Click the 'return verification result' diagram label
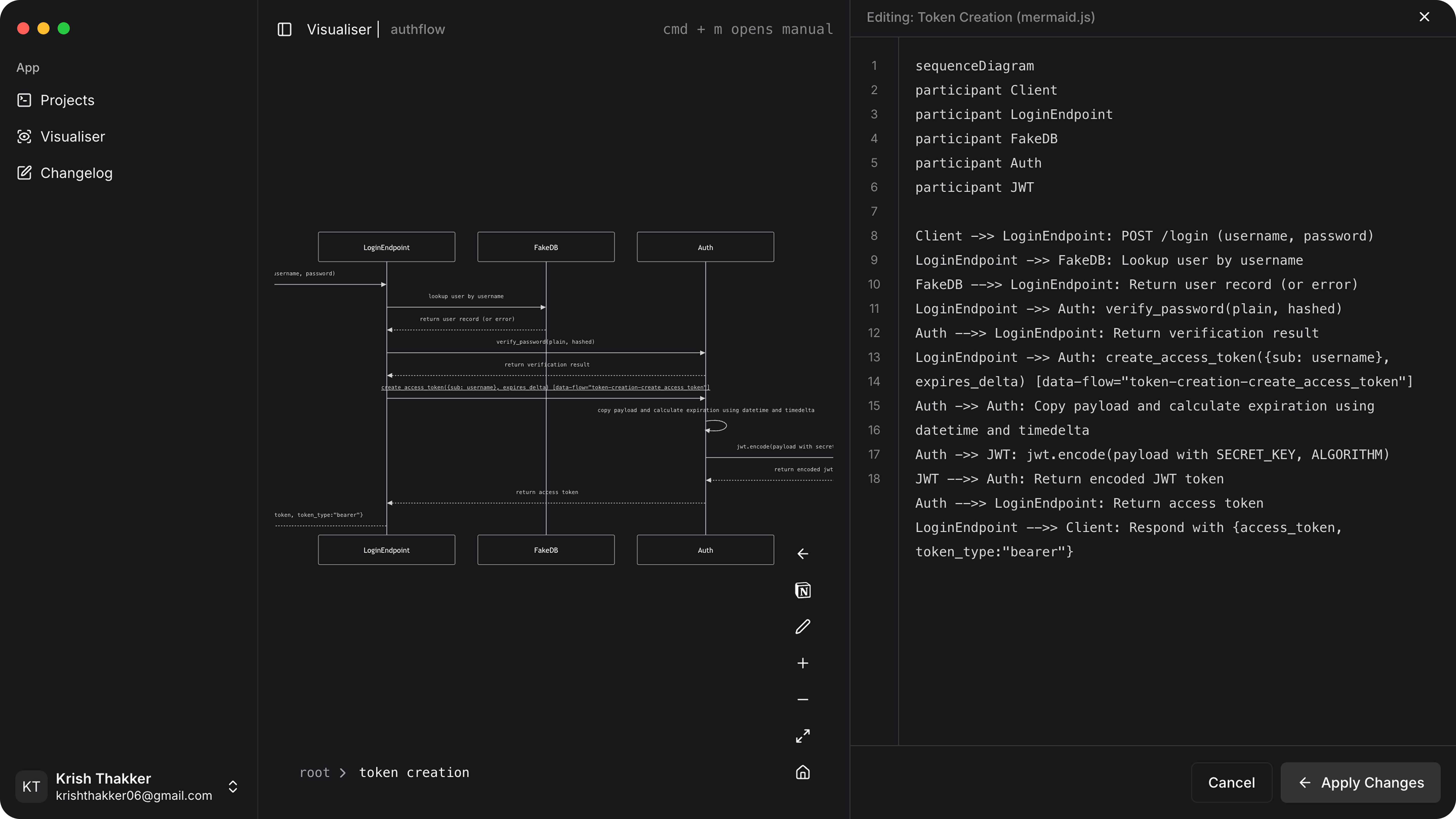This screenshot has height=819, width=1456. (547, 365)
